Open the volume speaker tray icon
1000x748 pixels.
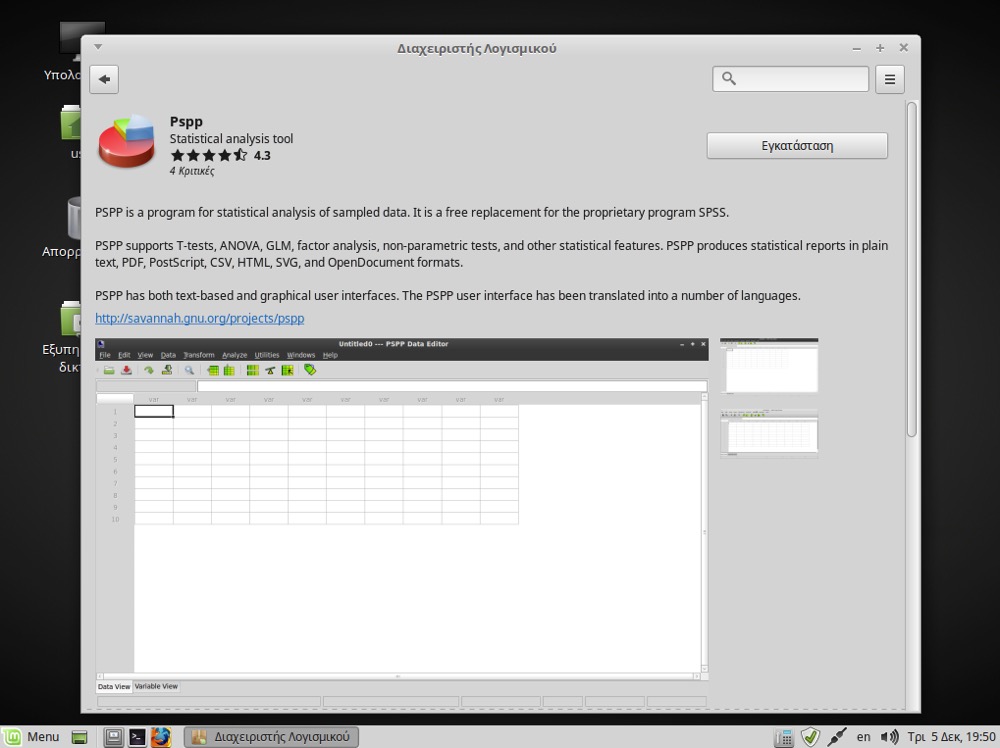889,737
